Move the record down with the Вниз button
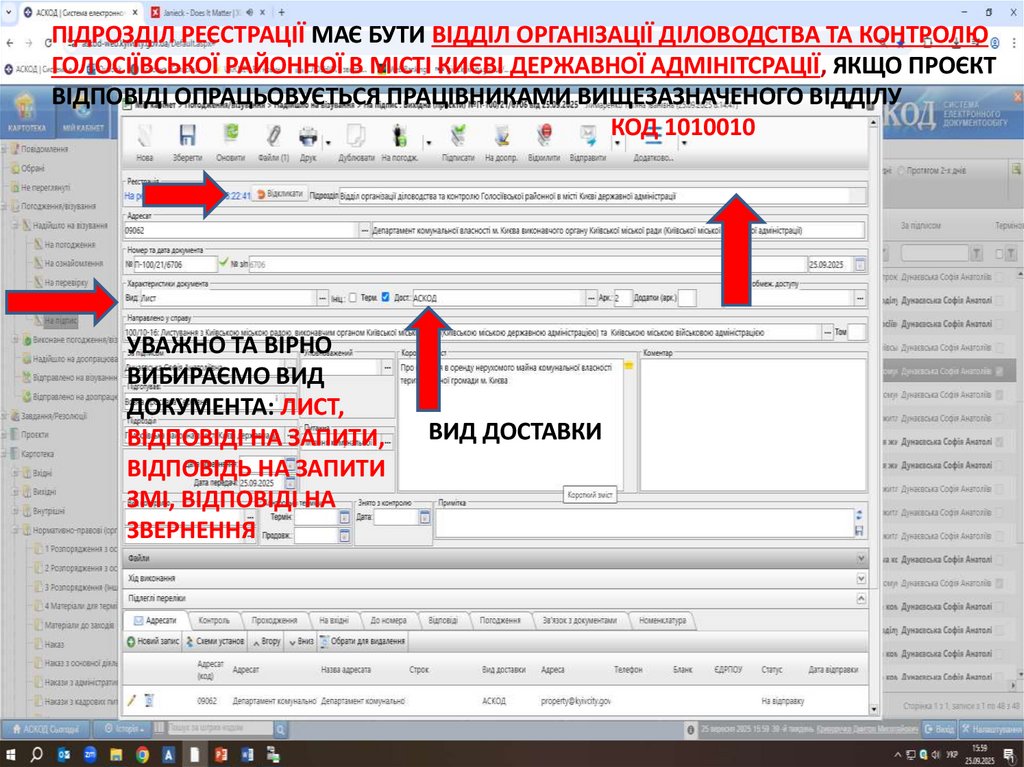The width and height of the screenshot is (1024, 767). (302, 641)
